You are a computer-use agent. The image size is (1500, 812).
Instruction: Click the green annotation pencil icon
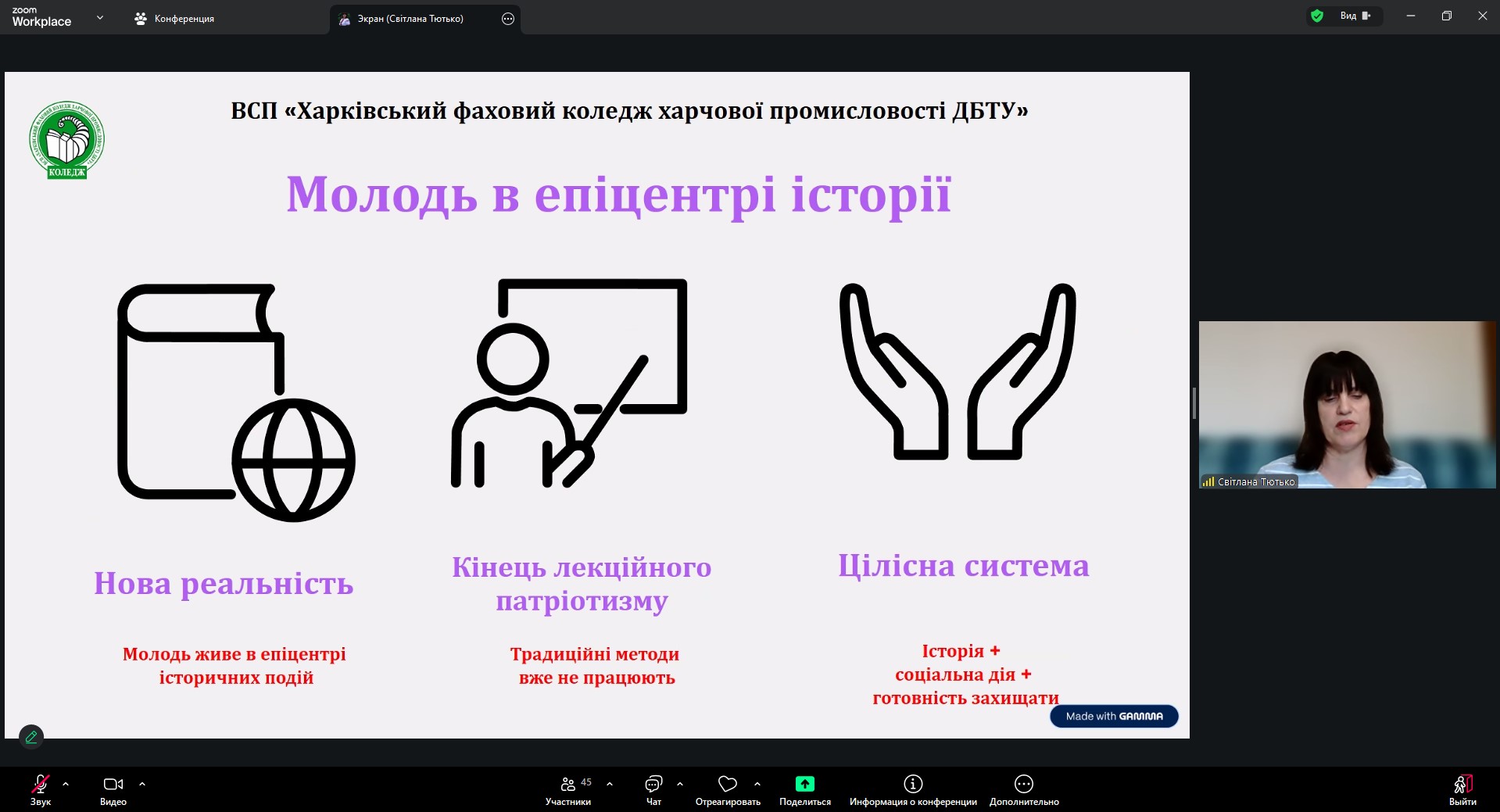coord(31,736)
